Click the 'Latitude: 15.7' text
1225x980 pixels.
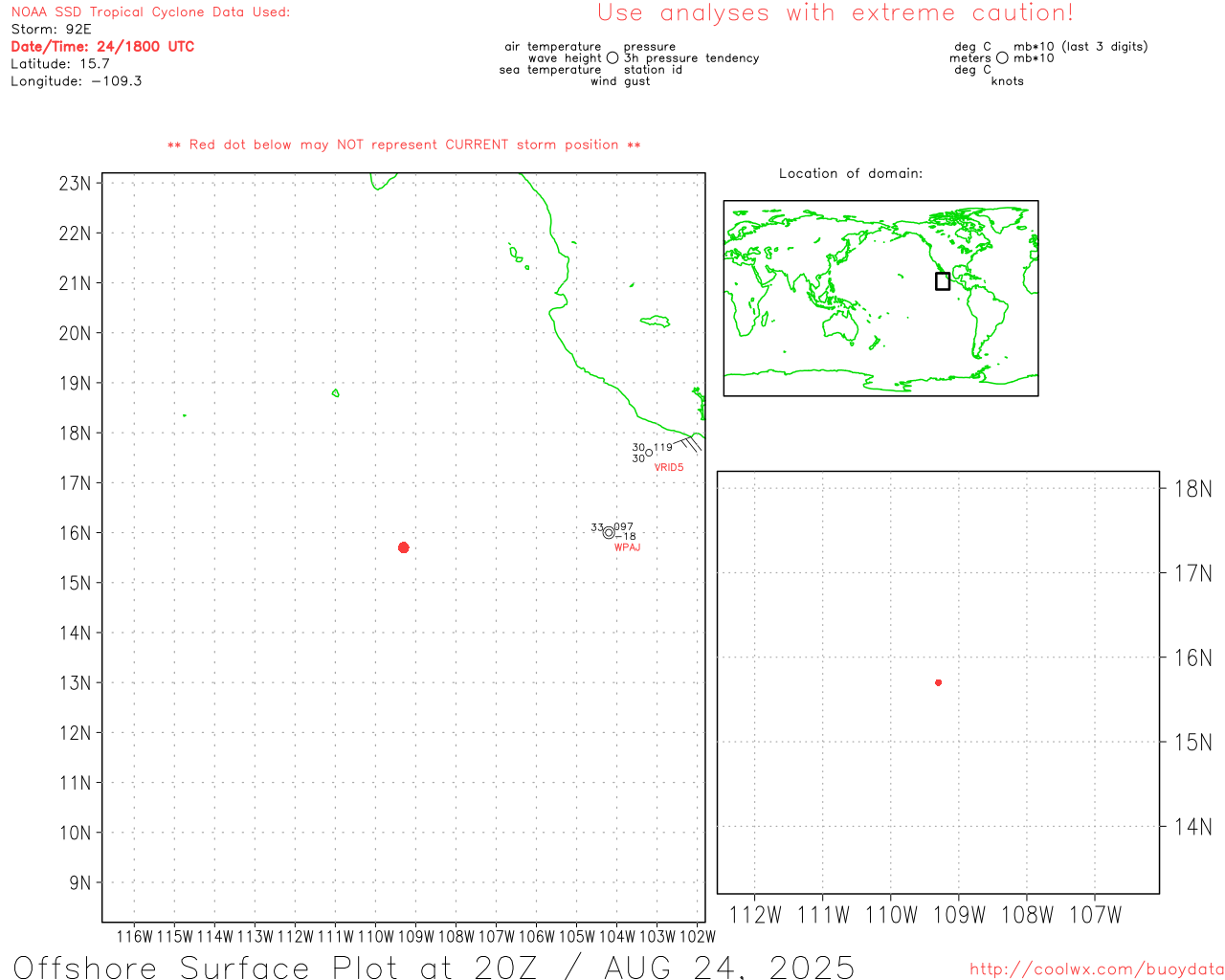coord(60,64)
